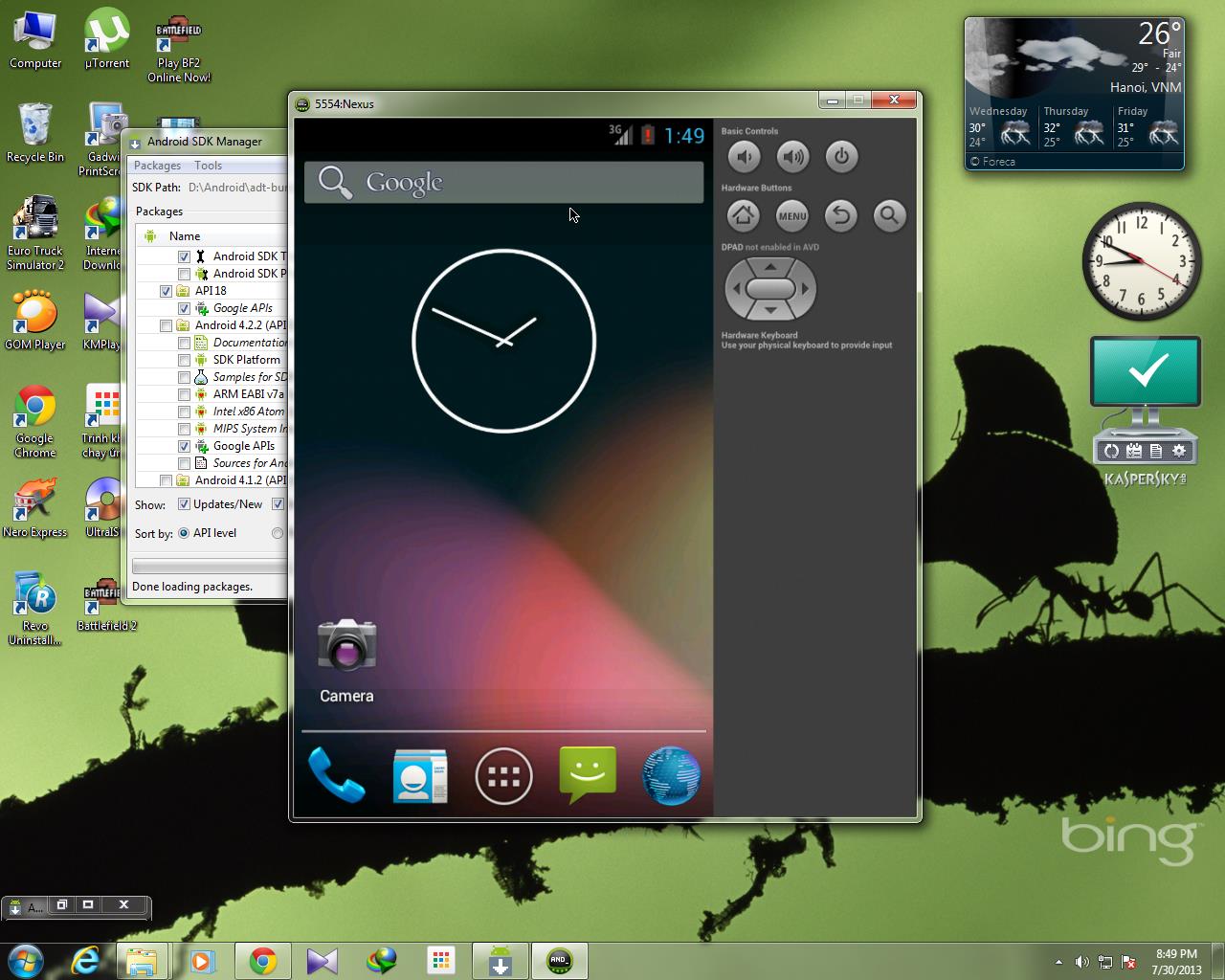
Task: Check the Android 4.2.2 folder checkbox
Action: [x=166, y=325]
